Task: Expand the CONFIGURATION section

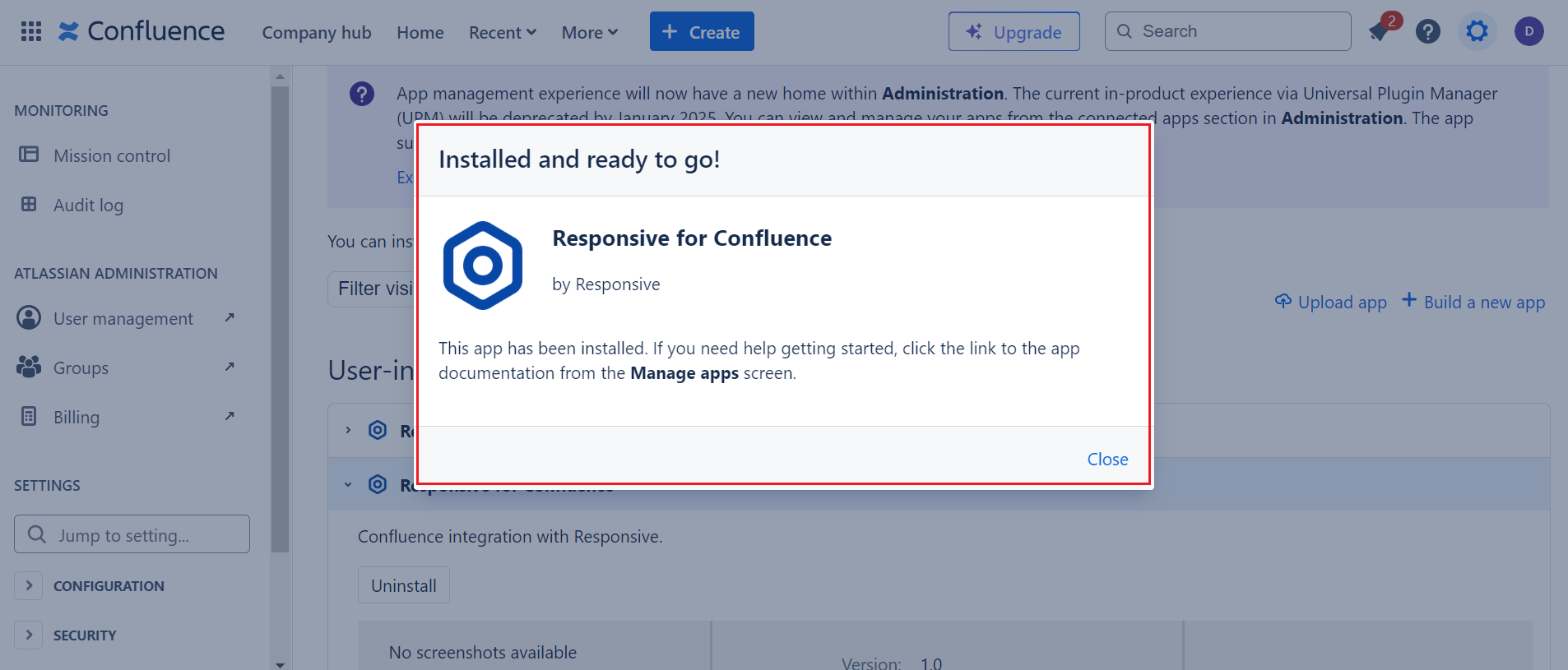Action: pos(29,585)
